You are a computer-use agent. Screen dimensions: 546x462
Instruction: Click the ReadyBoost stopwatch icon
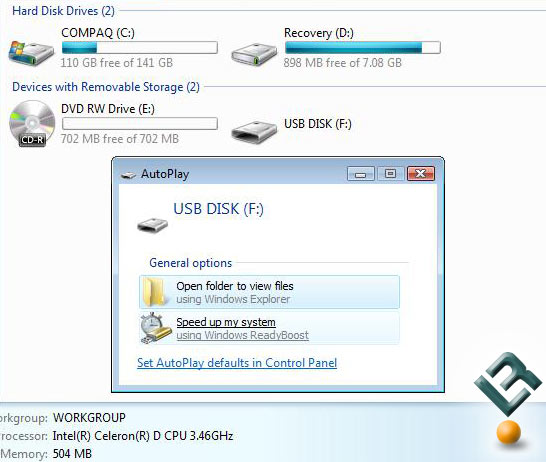(156, 328)
